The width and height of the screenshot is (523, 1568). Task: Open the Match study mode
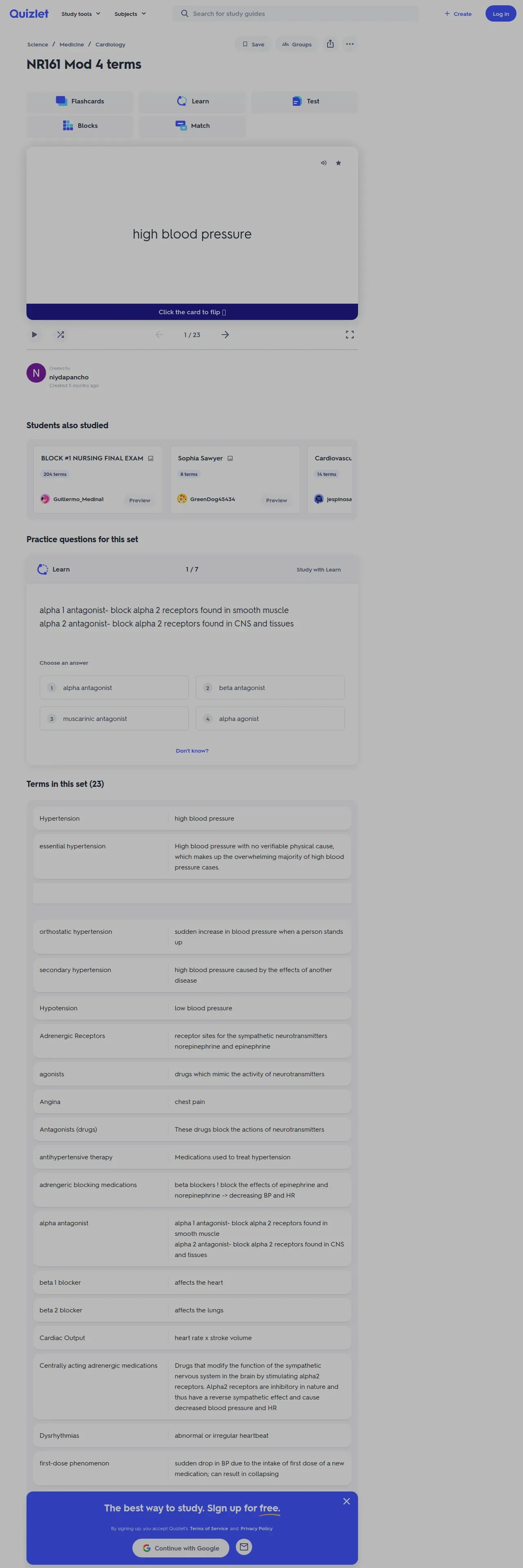pyautogui.click(x=192, y=126)
